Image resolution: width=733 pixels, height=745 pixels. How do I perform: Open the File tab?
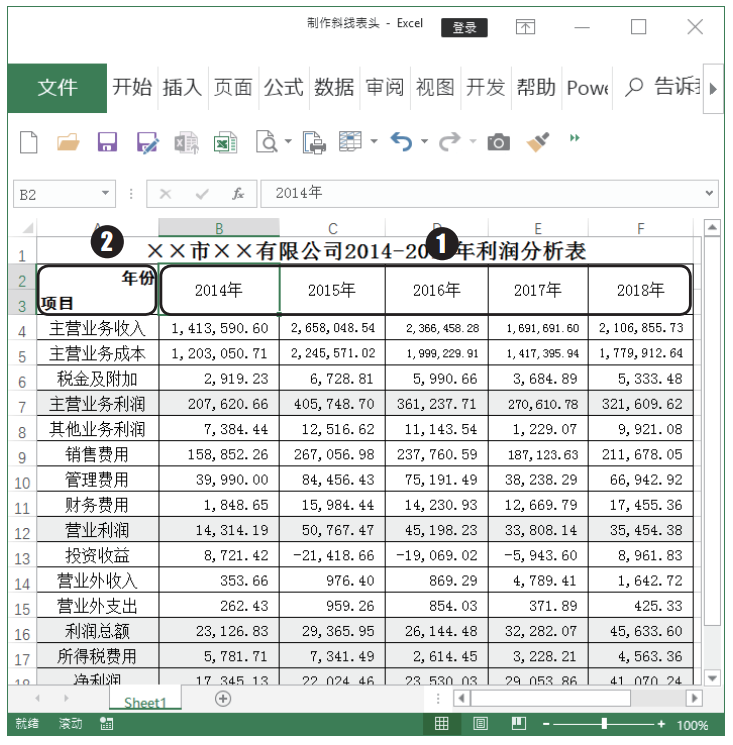(x=57, y=88)
